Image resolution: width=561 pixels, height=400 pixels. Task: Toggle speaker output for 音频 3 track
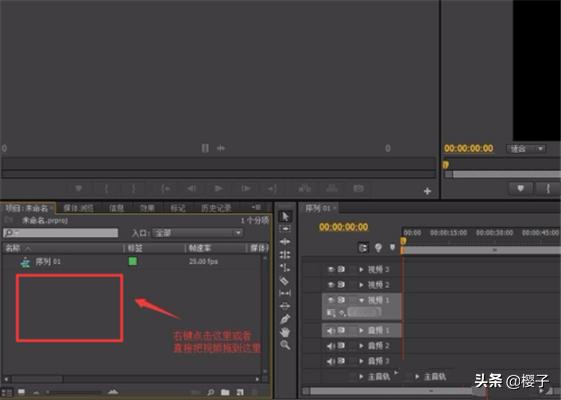(331, 361)
